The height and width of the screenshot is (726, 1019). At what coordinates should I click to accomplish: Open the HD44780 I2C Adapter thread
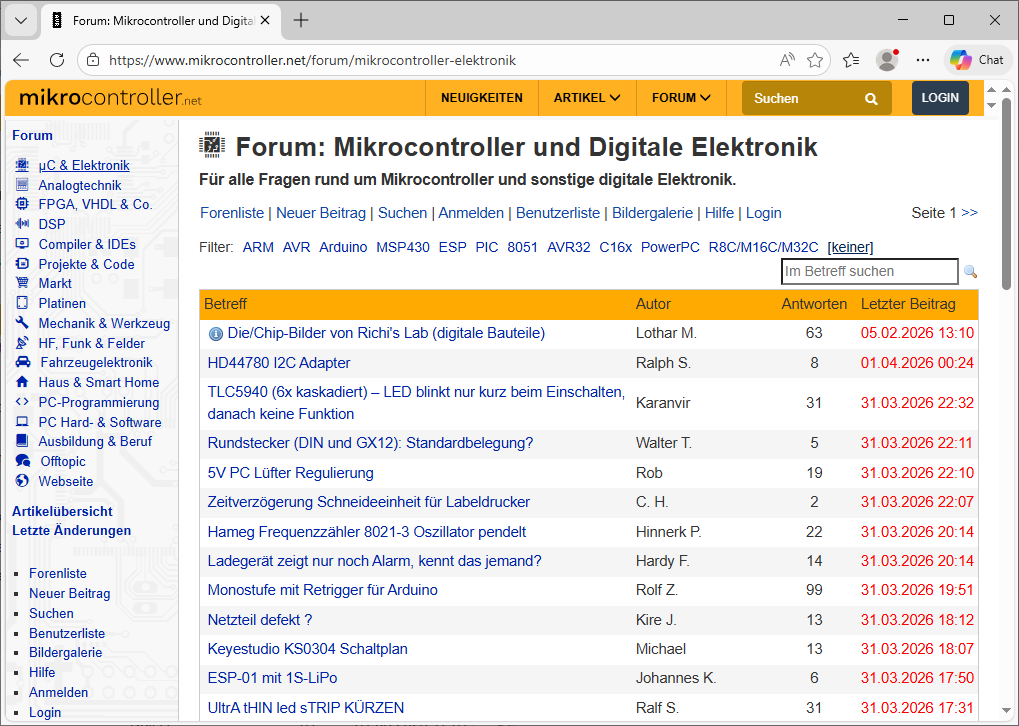(279, 363)
